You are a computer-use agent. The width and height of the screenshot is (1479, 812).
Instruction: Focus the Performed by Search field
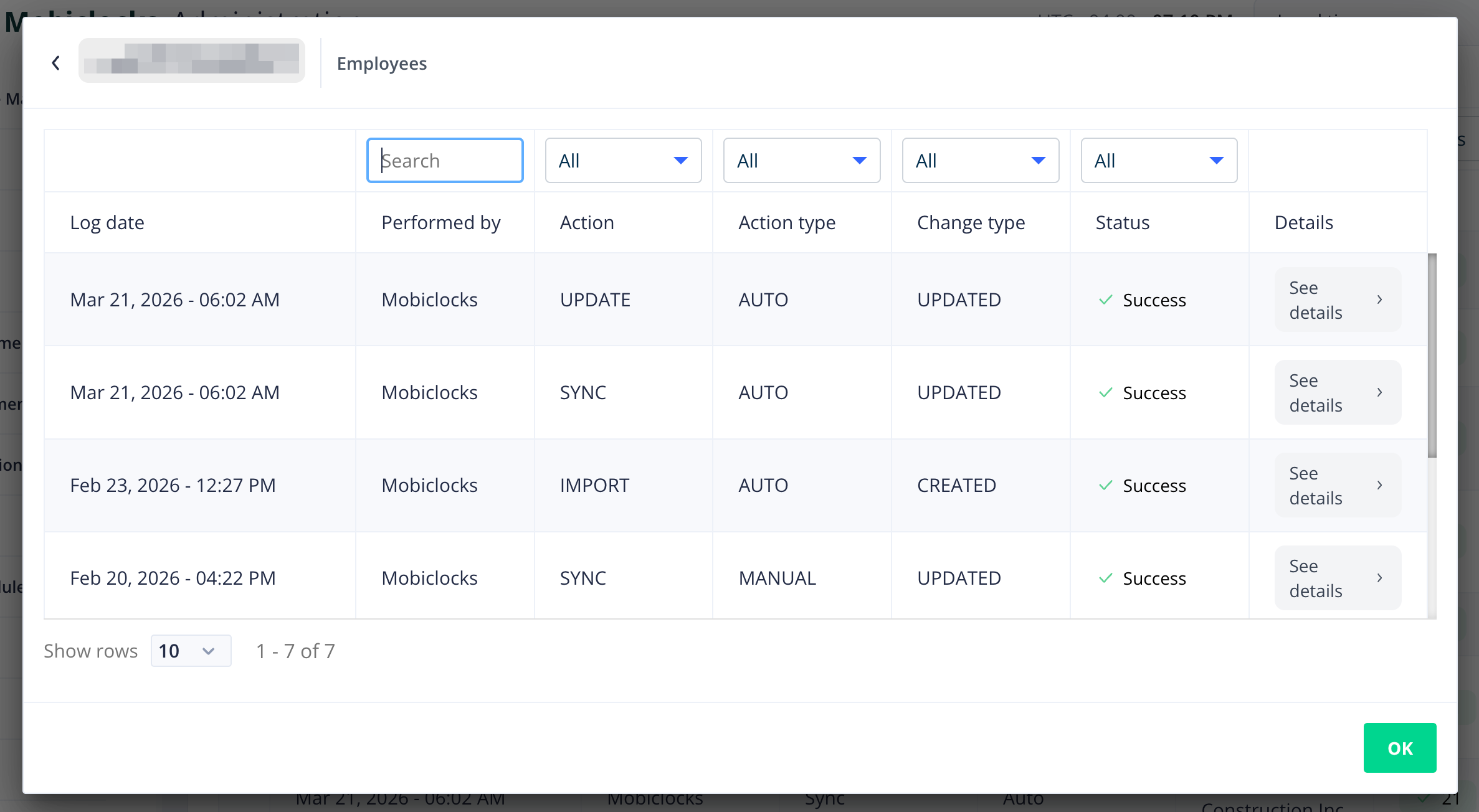tap(445, 161)
